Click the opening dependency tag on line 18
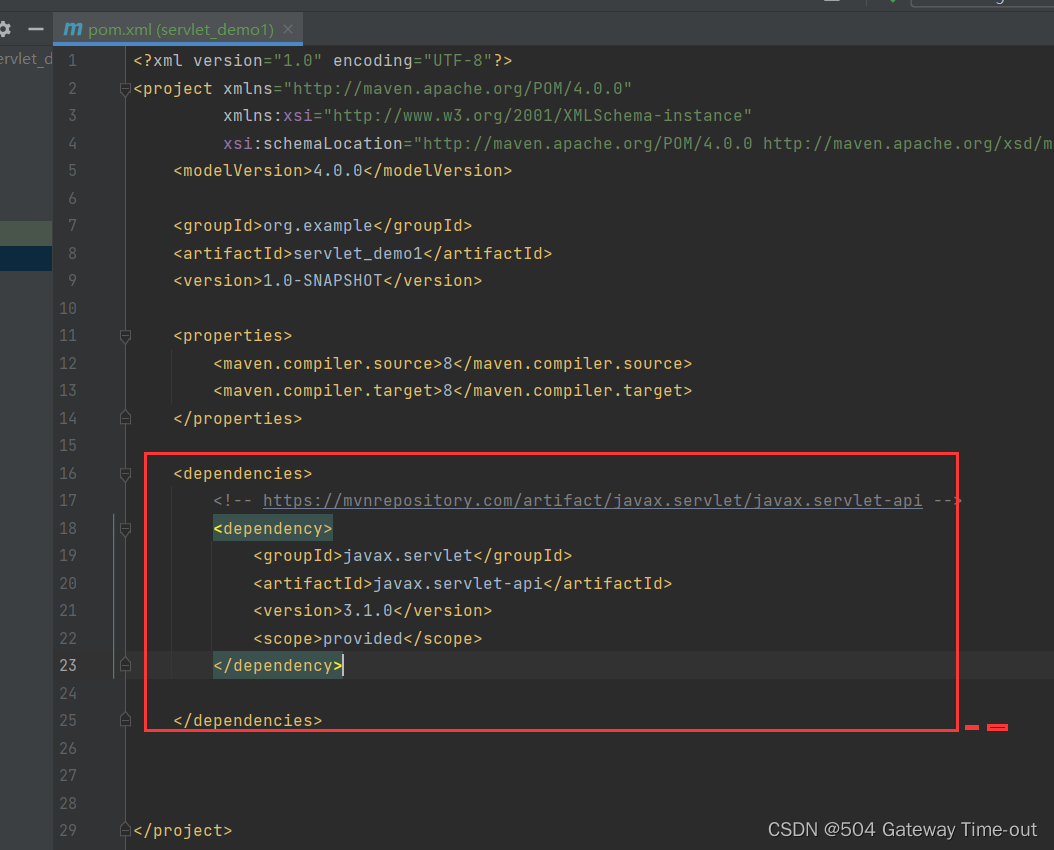 tap(272, 529)
